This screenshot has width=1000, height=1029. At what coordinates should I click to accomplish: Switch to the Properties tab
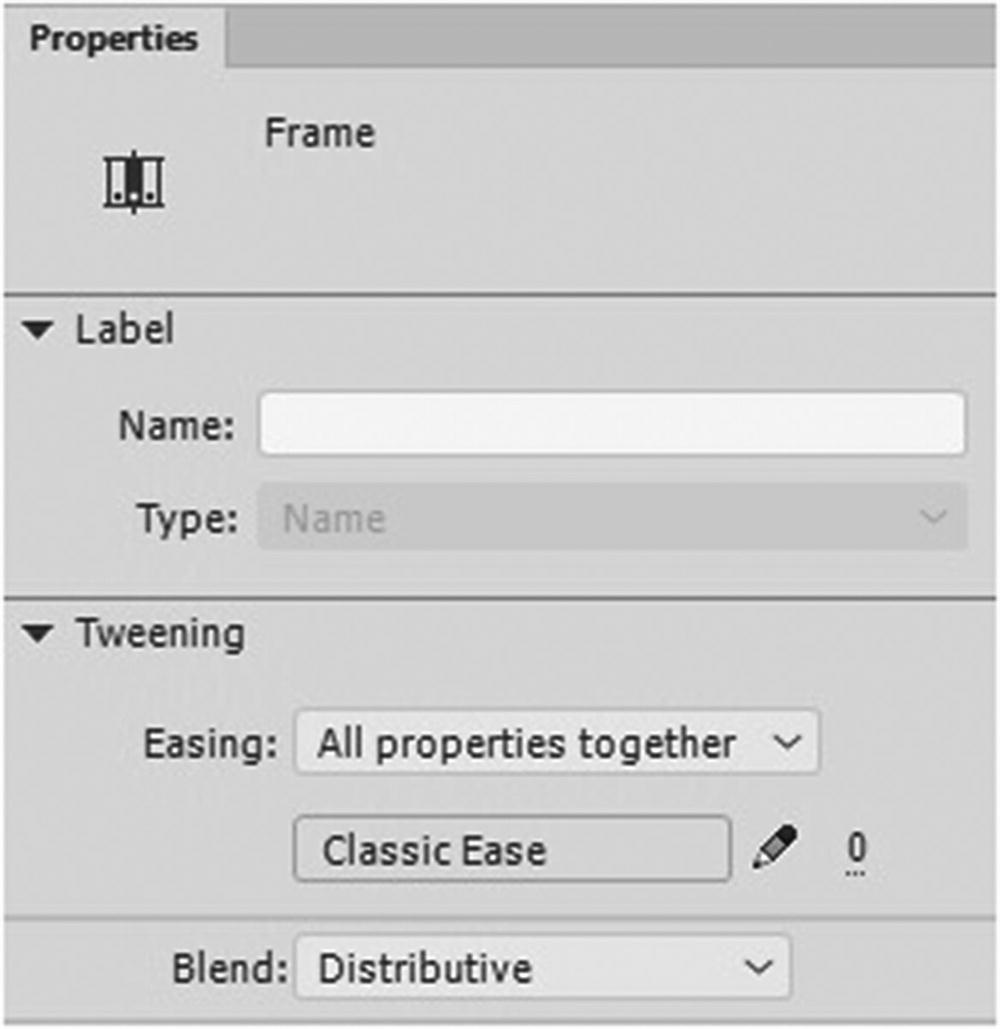tap(113, 38)
